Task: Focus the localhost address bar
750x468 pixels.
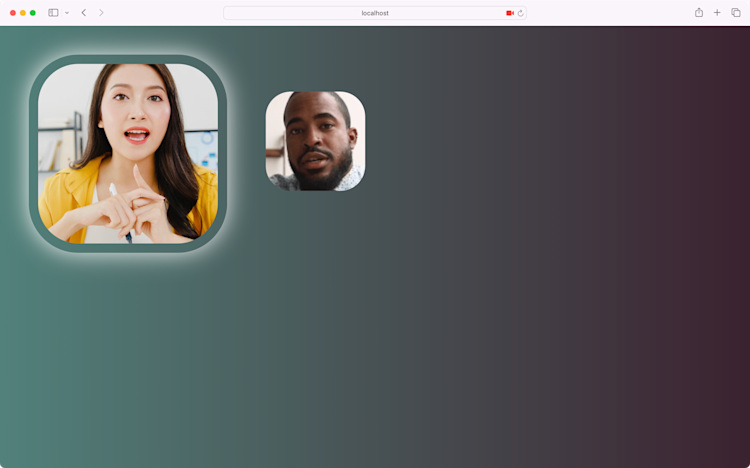Action: pos(375,13)
